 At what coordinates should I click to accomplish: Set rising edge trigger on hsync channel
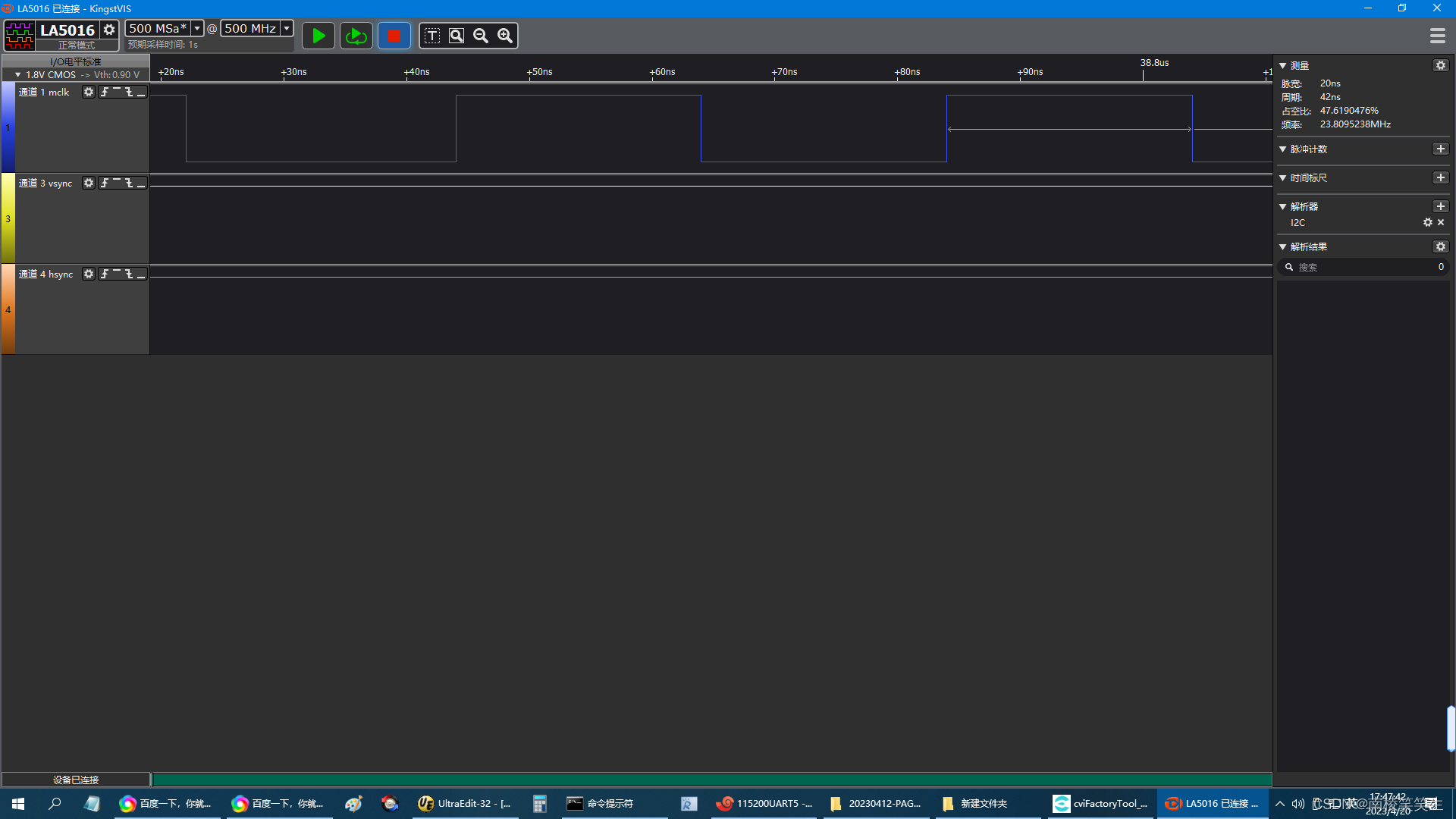[105, 274]
